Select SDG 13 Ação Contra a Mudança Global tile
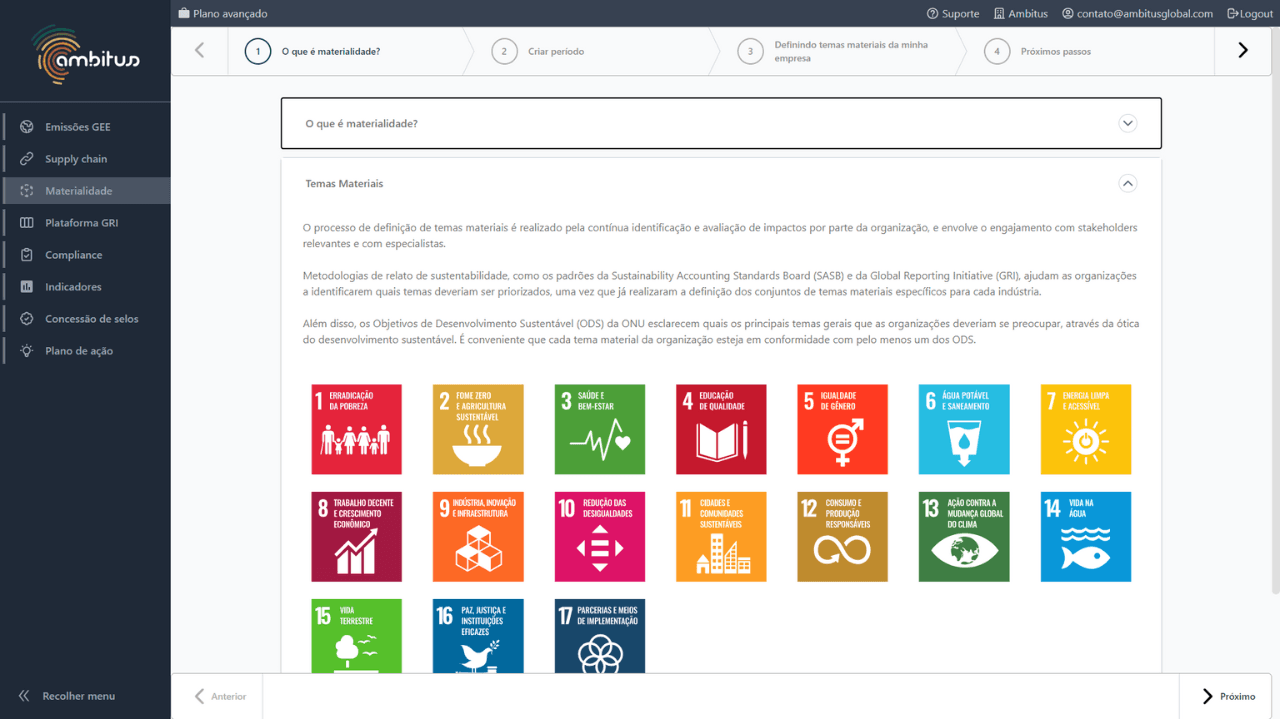This screenshot has height=720, width=1280. coord(964,537)
